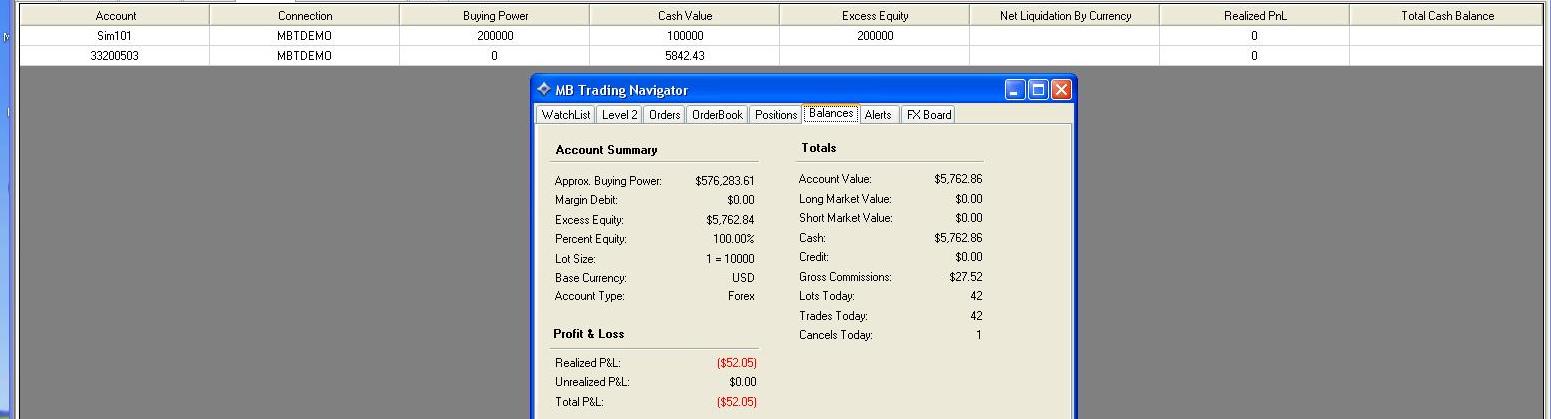Click MBTDEMO connection in the Sim101 row

click(x=305, y=36)
